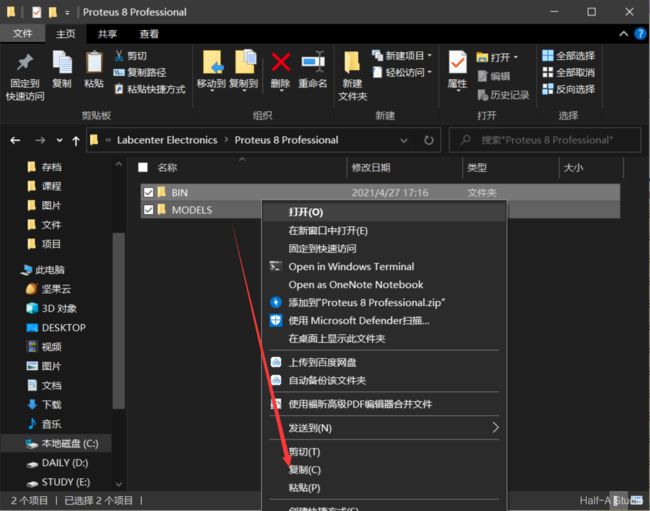Select 此电脑 in navigation pane
This screenshot has width=650, height=511.
pyautogui.click(x=43, y=270)
